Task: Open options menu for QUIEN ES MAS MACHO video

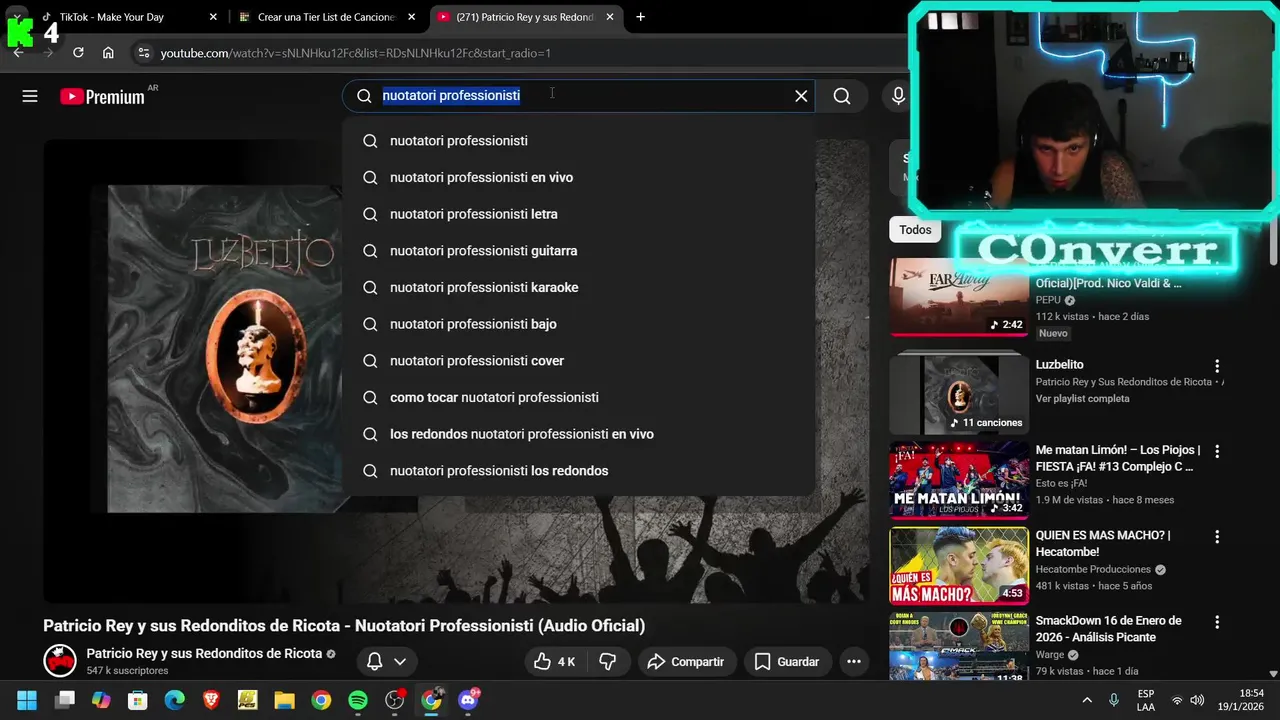Action: tap(1217, 537)
